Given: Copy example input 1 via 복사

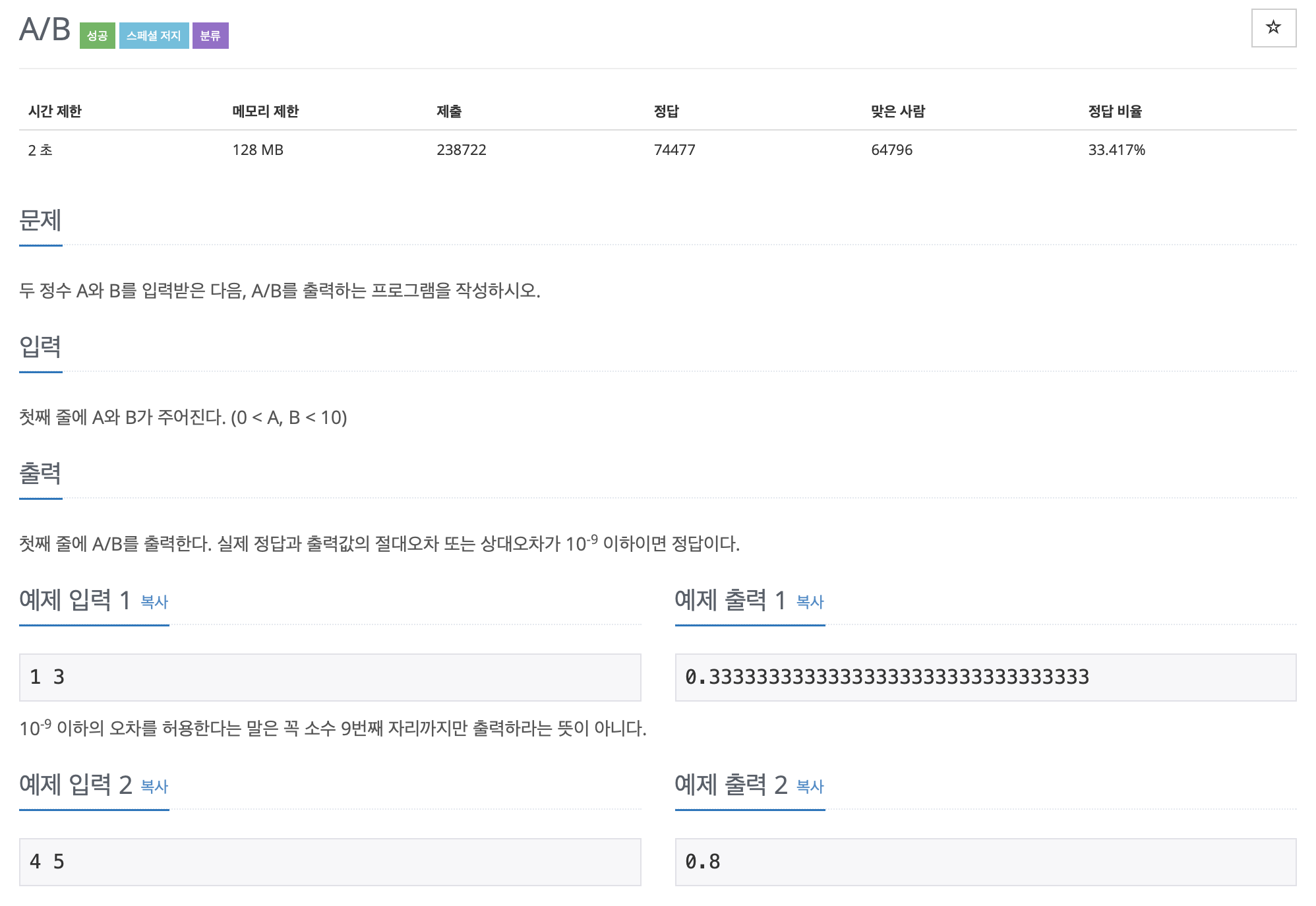Looking at the screenshot, I should [x=154, y=601].
